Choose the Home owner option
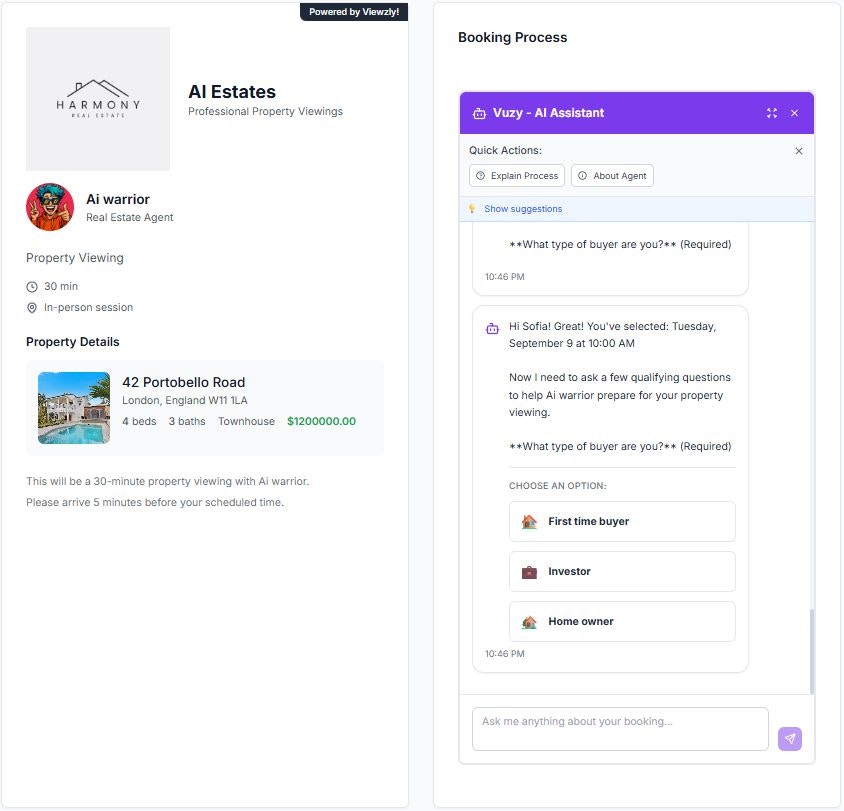Screen dimensions: 844x811 coord(622,621)
